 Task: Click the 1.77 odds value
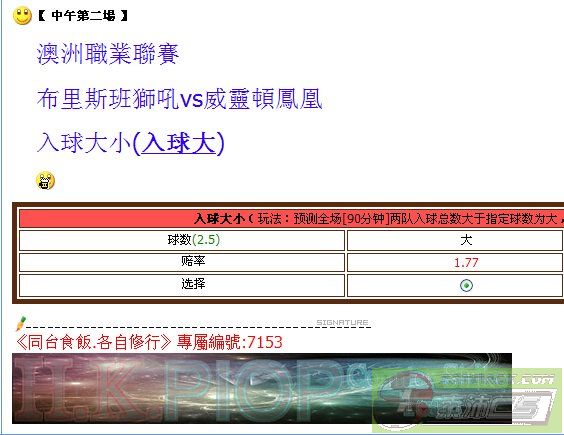[x=466, y=263]
